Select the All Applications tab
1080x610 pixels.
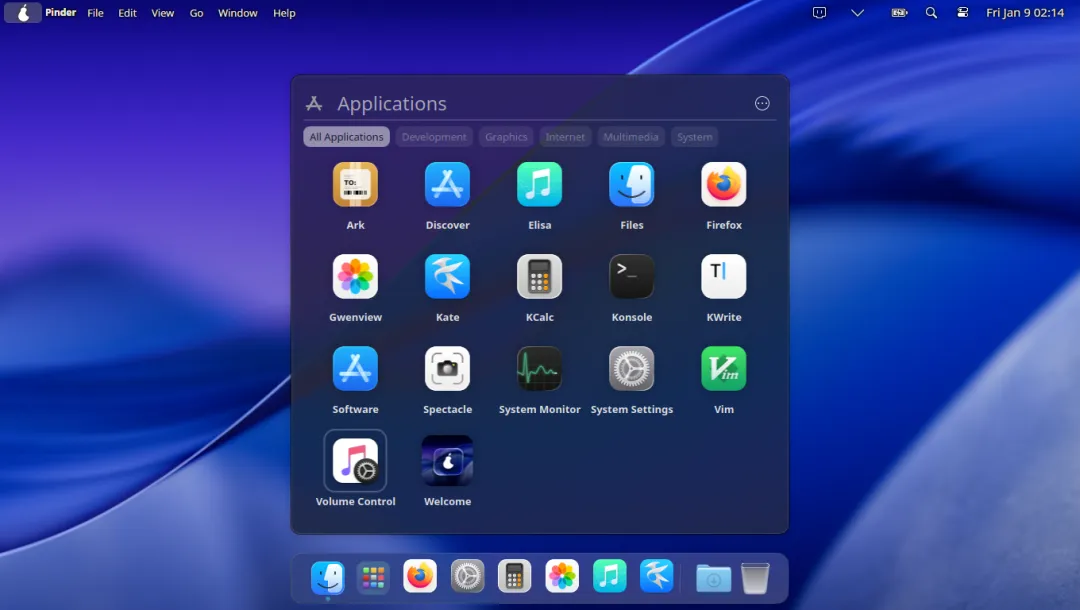tap(346, 137)
